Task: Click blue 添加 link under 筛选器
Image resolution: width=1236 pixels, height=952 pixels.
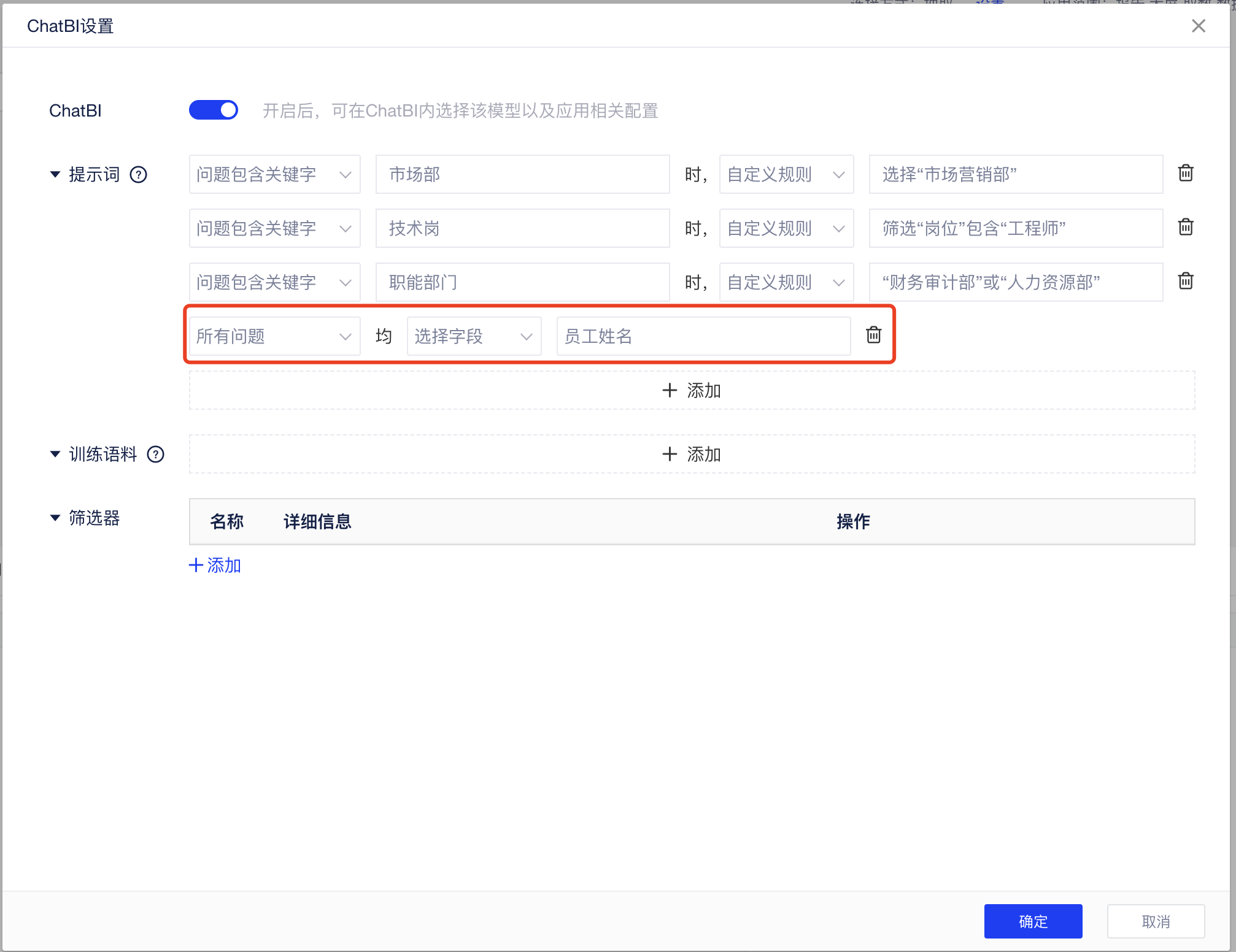Action: (215, 566)
